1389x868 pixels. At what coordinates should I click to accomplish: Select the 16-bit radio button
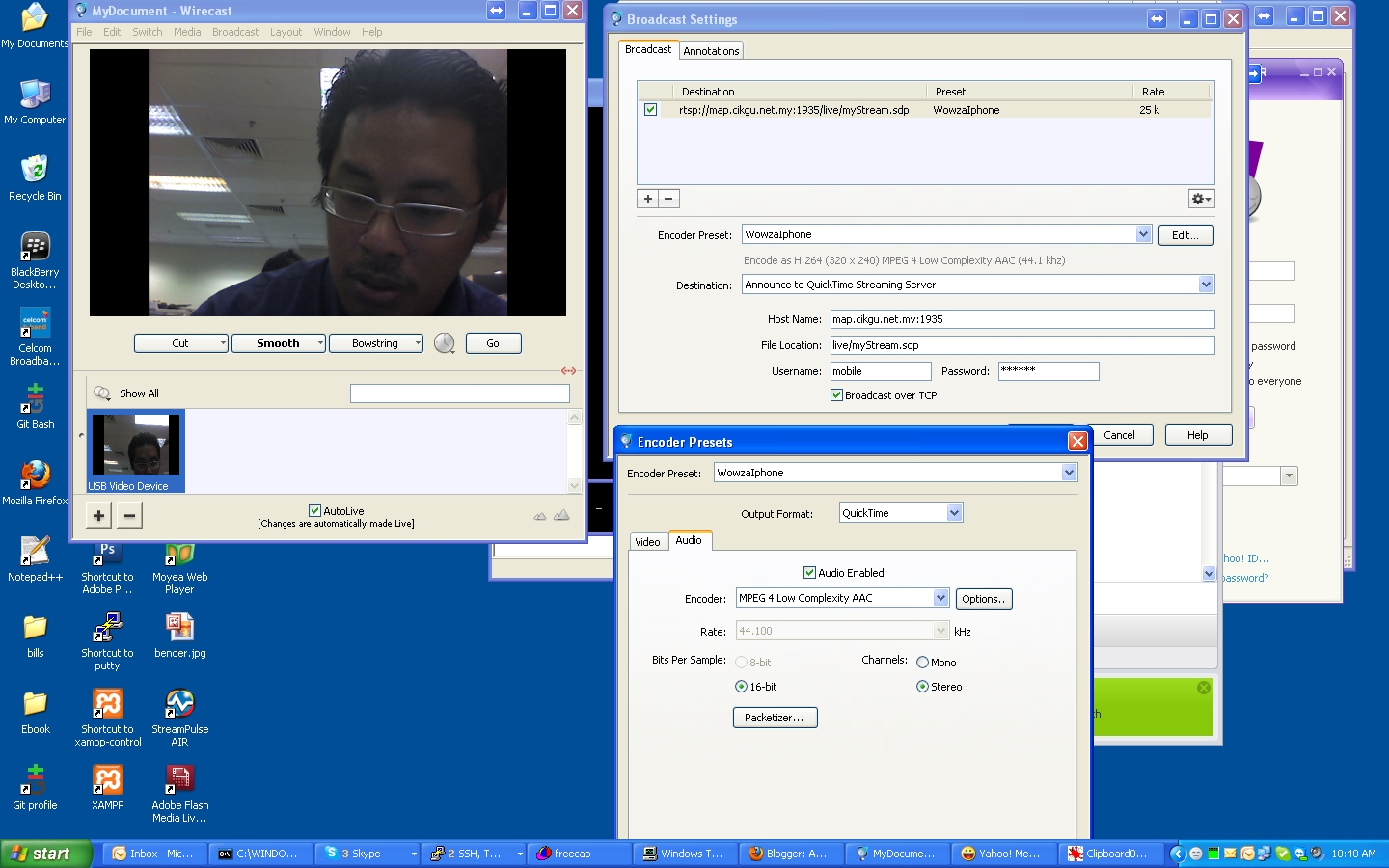pos(741,687)
